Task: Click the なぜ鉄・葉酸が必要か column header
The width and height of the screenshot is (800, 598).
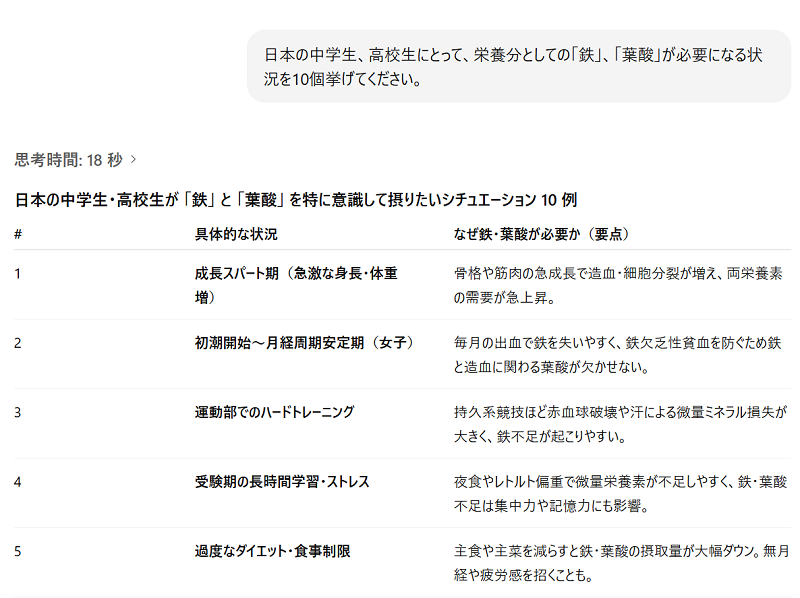Action: pyautogui.click(x=539, y=234)
